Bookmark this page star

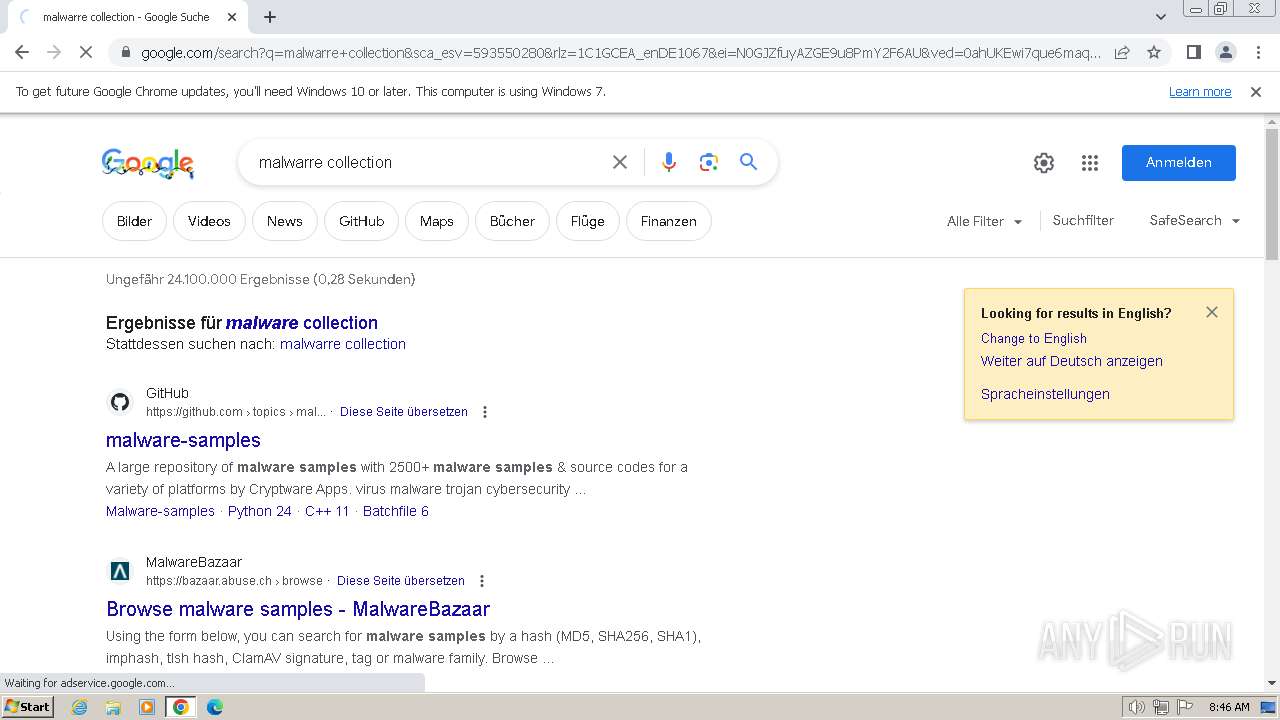(1154, 52)
